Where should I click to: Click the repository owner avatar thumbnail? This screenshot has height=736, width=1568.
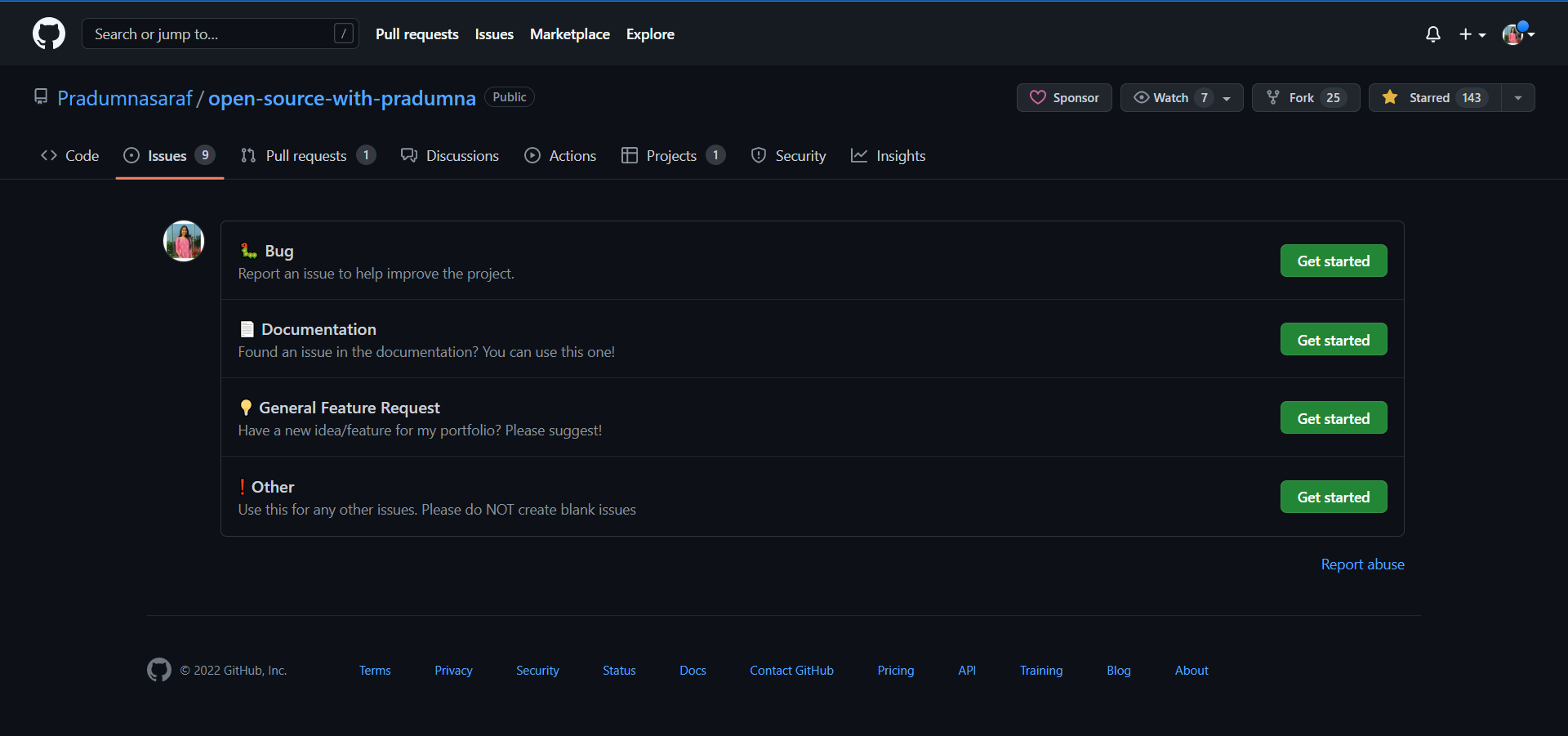click(x=184, y=241)
